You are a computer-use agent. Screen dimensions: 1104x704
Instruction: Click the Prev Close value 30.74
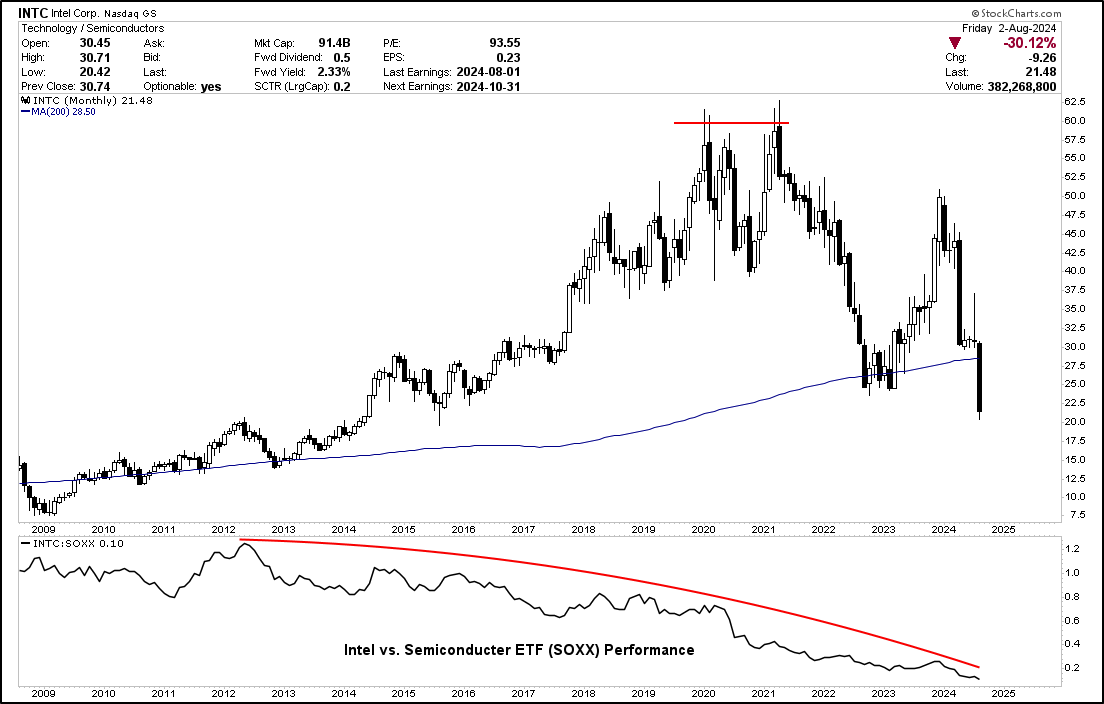[95, 87]
